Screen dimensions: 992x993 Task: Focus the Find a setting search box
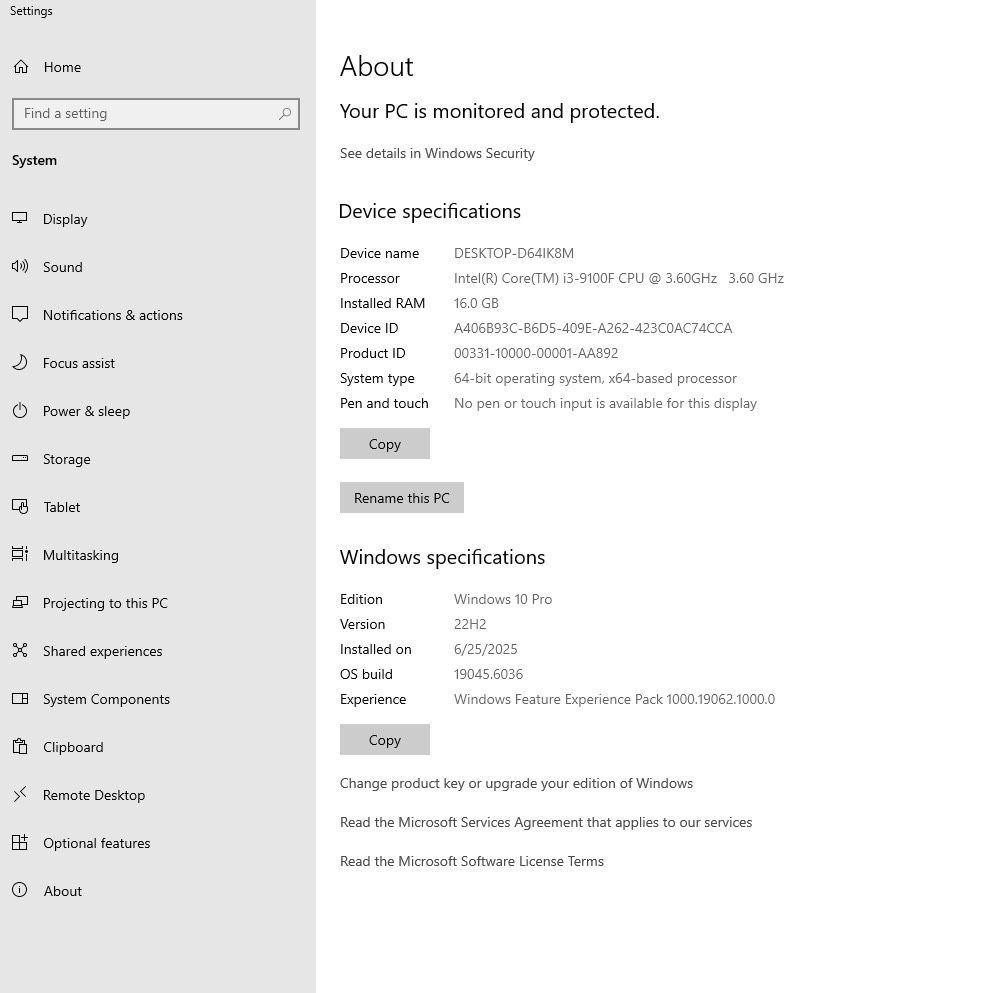tap(156, 114)
